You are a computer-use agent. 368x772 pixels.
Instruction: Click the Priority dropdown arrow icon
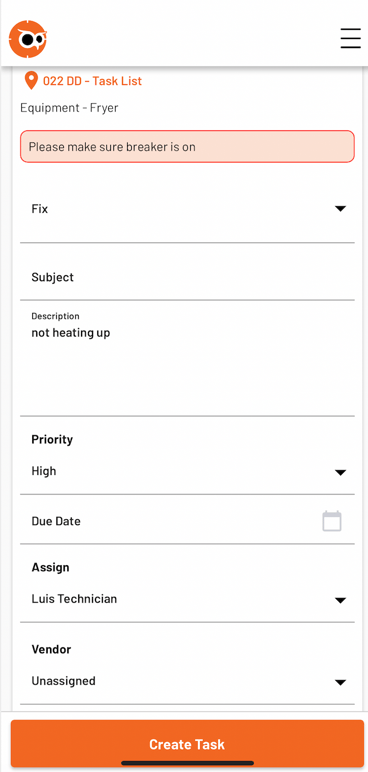[340, 473]
